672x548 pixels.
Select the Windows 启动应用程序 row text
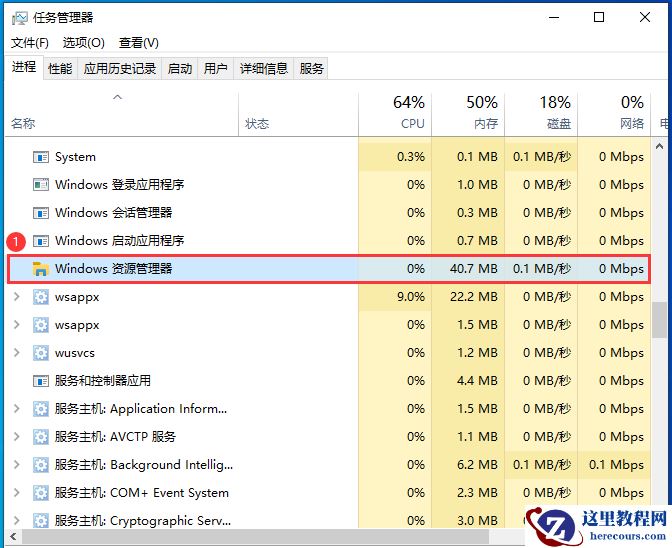point(120,241)
